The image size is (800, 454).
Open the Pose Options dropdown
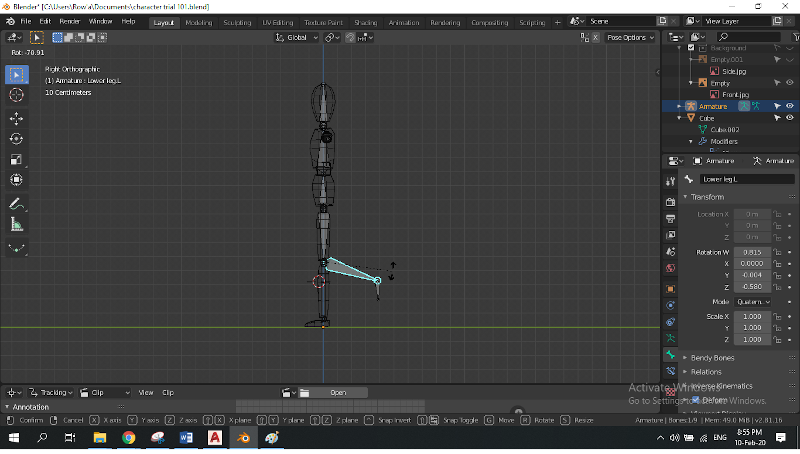[630, 37]
